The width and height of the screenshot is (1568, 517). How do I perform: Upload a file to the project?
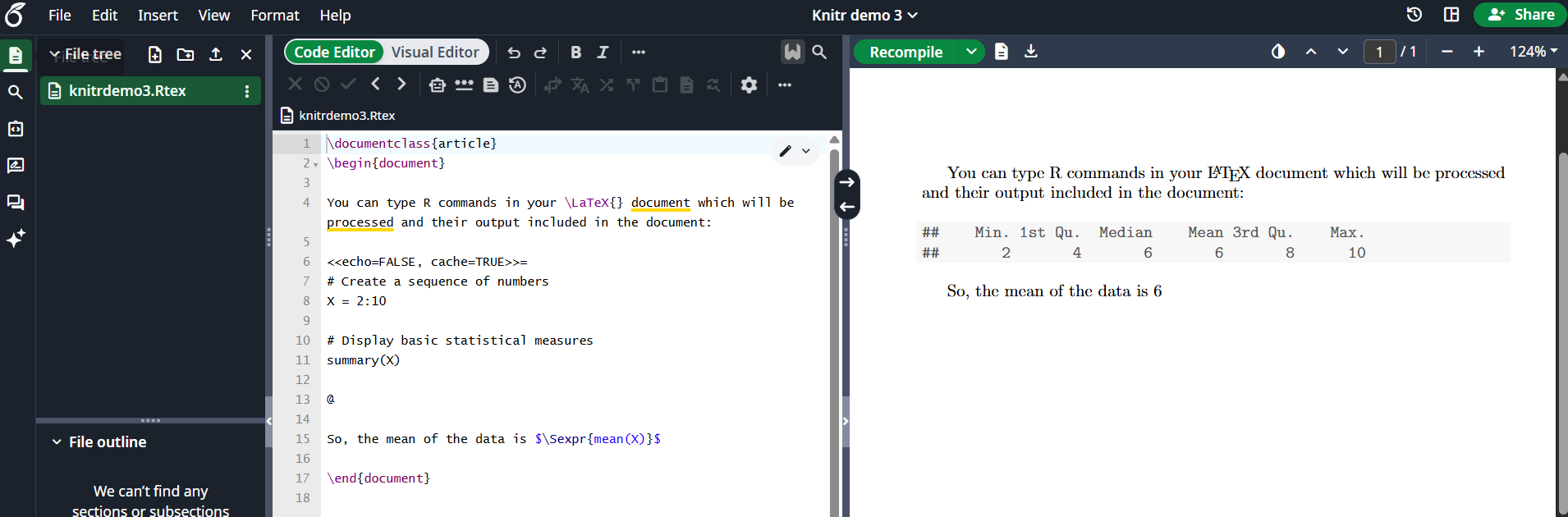point(216,54)
